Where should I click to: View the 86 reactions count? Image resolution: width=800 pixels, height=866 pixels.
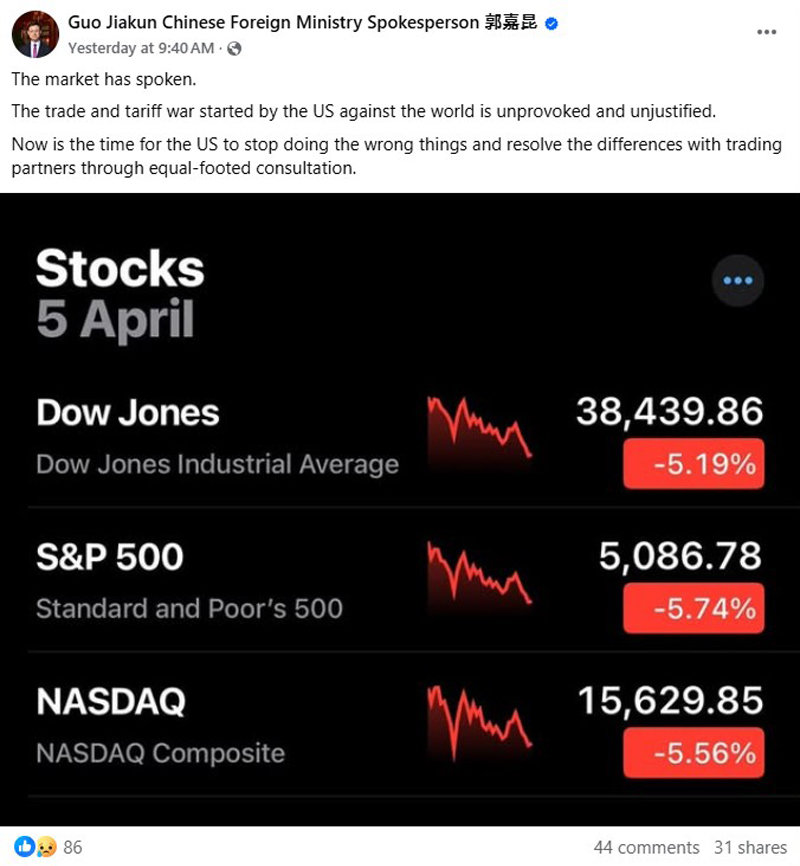coord(73,847)
